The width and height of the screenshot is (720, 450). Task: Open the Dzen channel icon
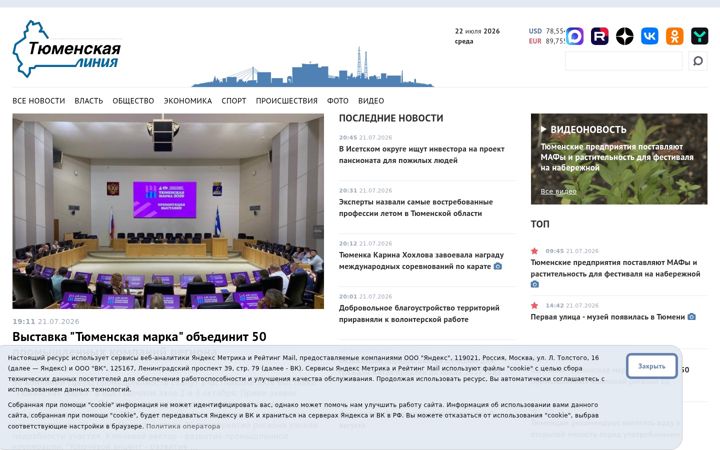[624, 36]
